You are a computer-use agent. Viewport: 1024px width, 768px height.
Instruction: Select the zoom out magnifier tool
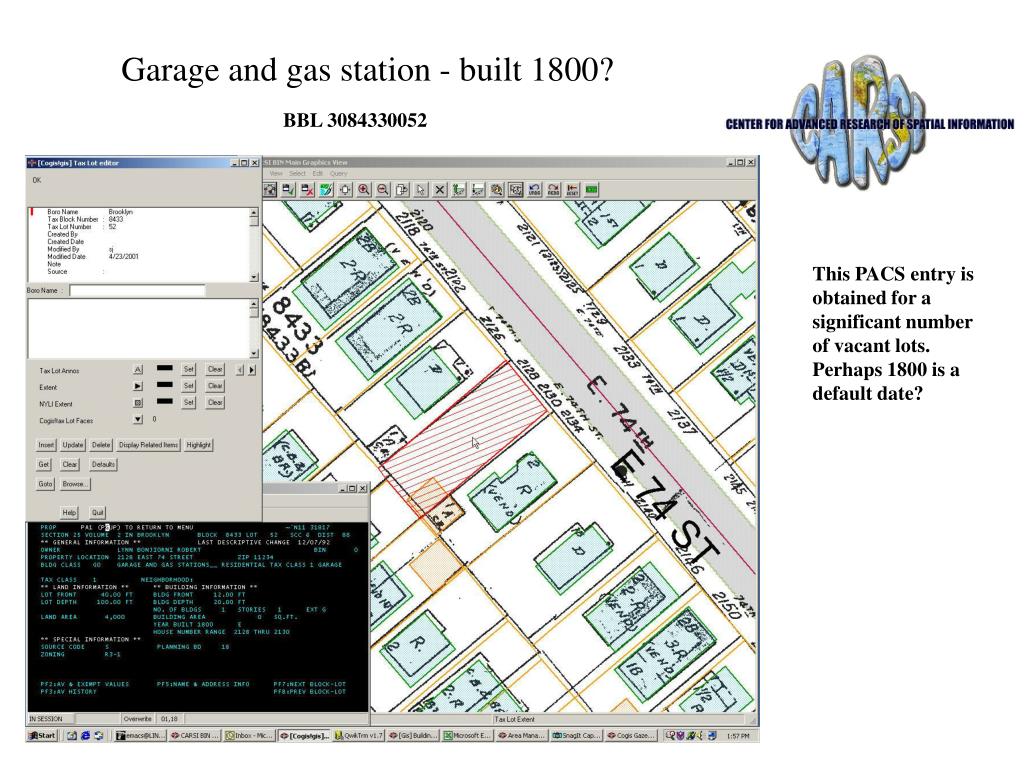(383, 189)
